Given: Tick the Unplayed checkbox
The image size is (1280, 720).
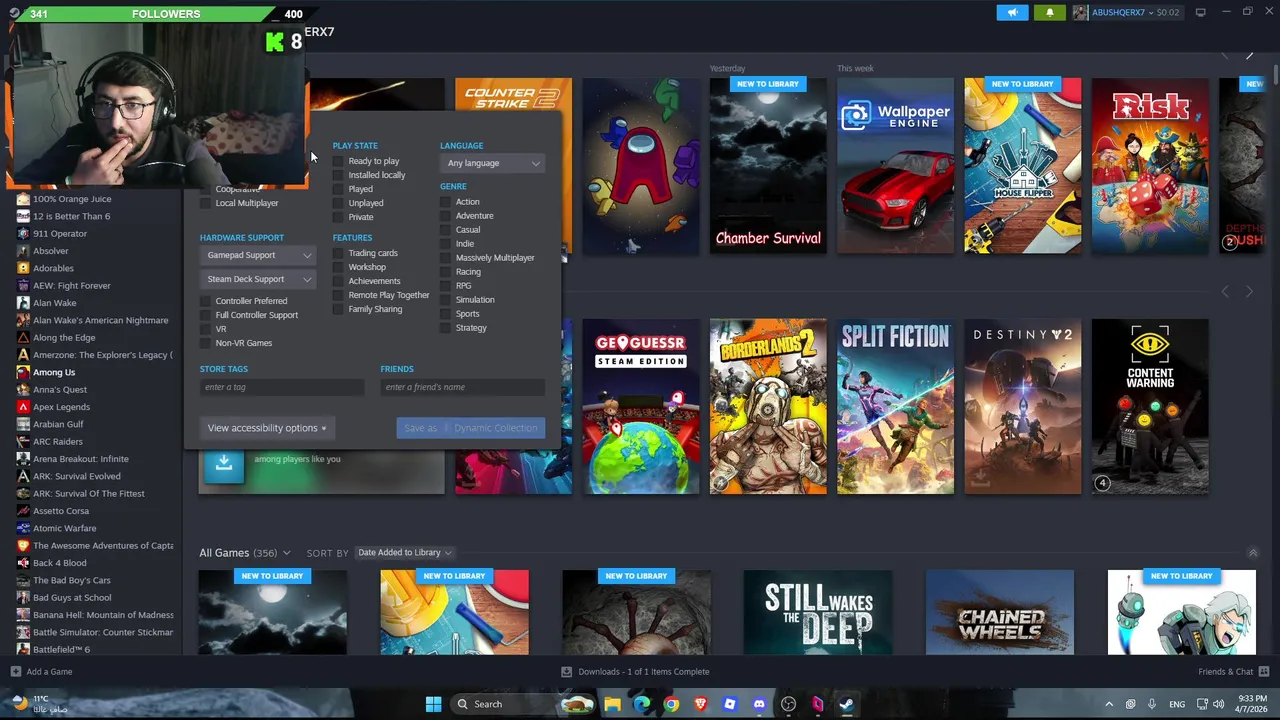Looking at the screenshot, I should tap(338, 203).
